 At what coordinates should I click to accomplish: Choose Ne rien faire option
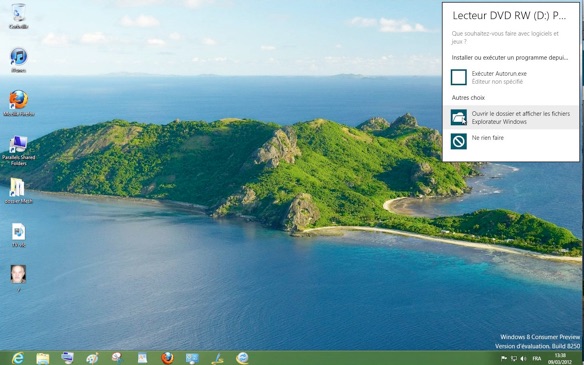511,142
